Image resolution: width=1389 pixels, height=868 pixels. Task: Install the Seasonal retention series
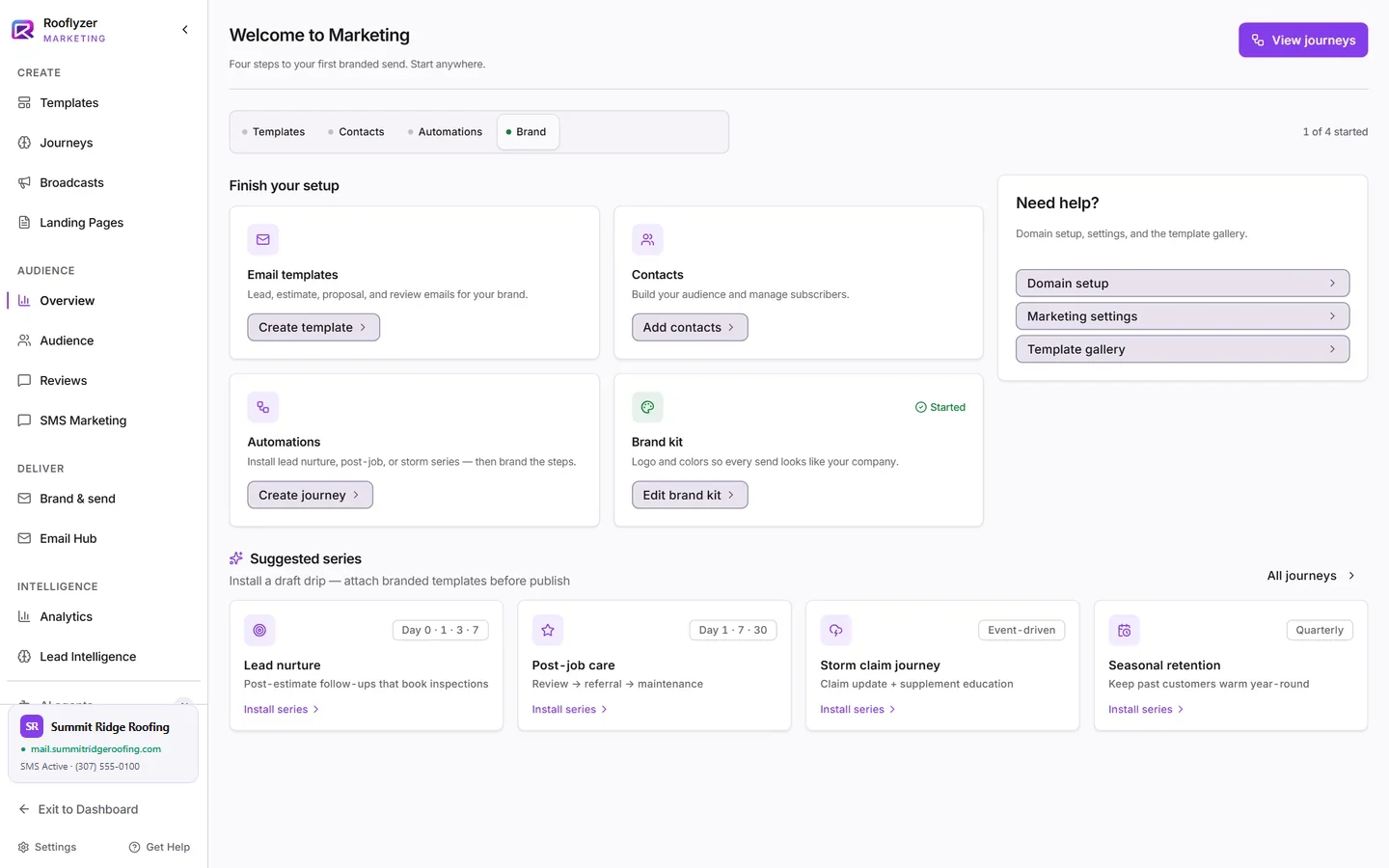(x=1147, y=709)
